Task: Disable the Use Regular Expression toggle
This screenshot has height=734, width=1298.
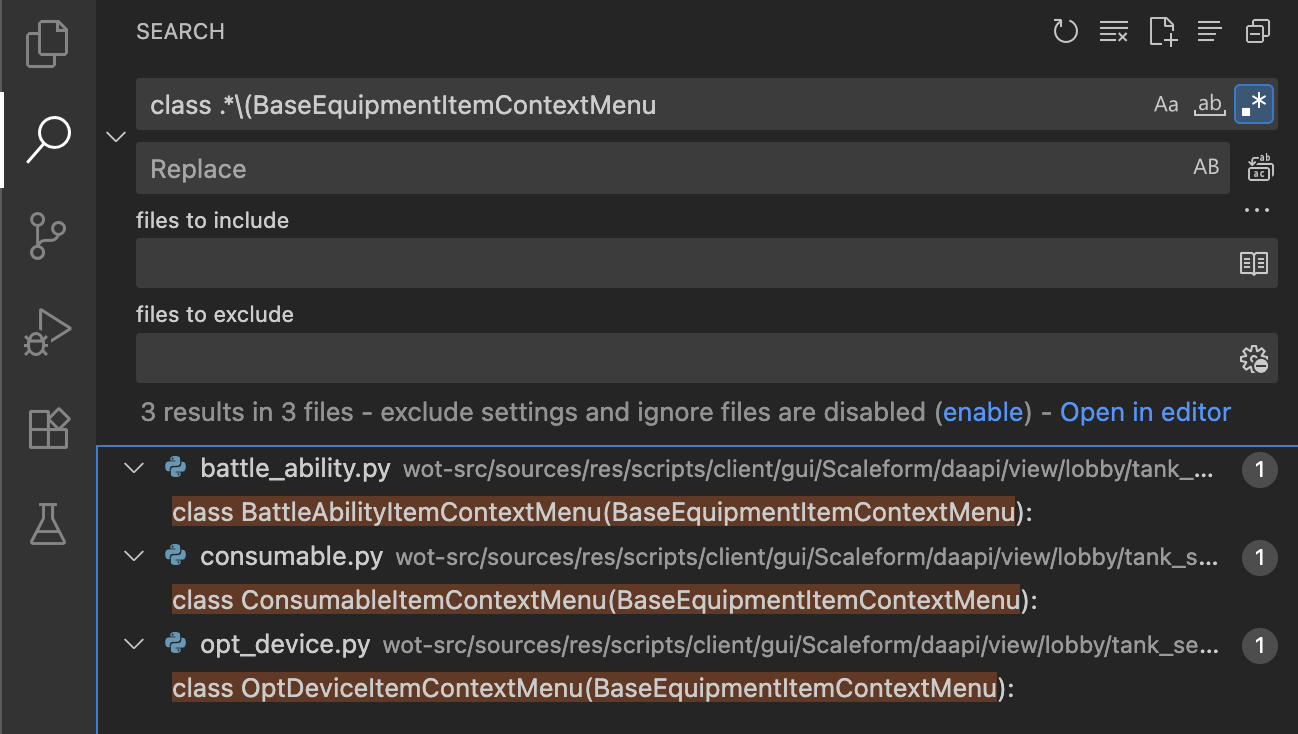Action: pyautogui.click(x=1254, y=104)
